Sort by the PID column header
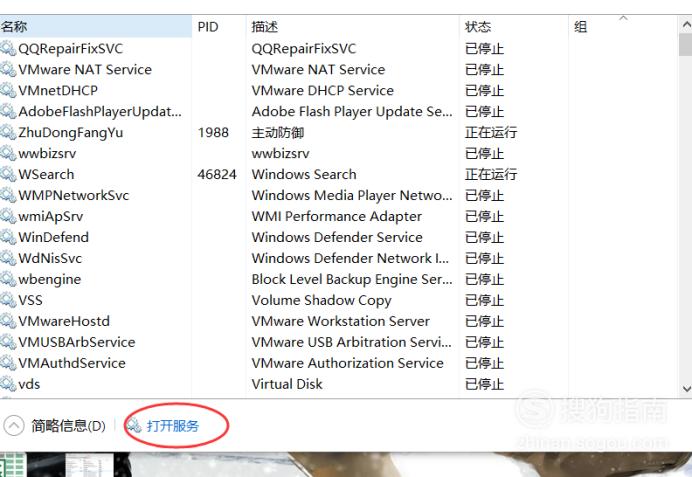This screenshot has height=477, width=692. 218,26
